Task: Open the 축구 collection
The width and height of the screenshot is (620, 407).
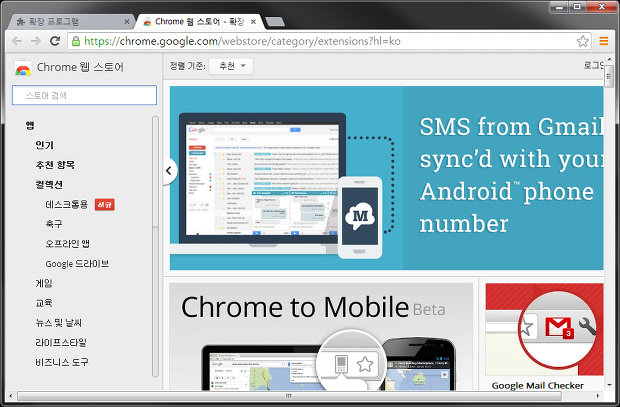Action: click(54, 224)
